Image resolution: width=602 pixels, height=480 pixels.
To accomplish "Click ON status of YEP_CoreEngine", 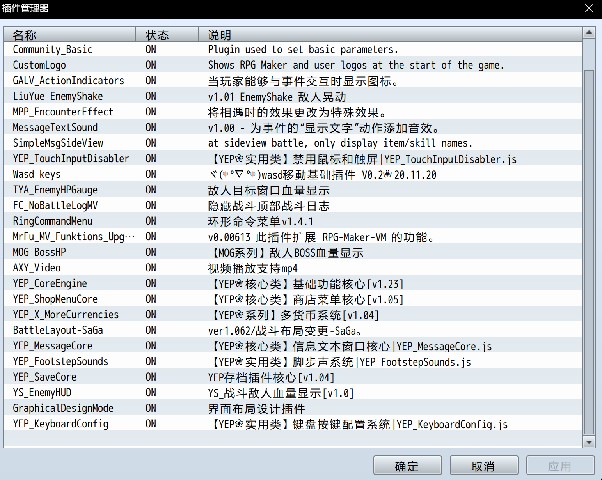I will [x=151, y=283].
